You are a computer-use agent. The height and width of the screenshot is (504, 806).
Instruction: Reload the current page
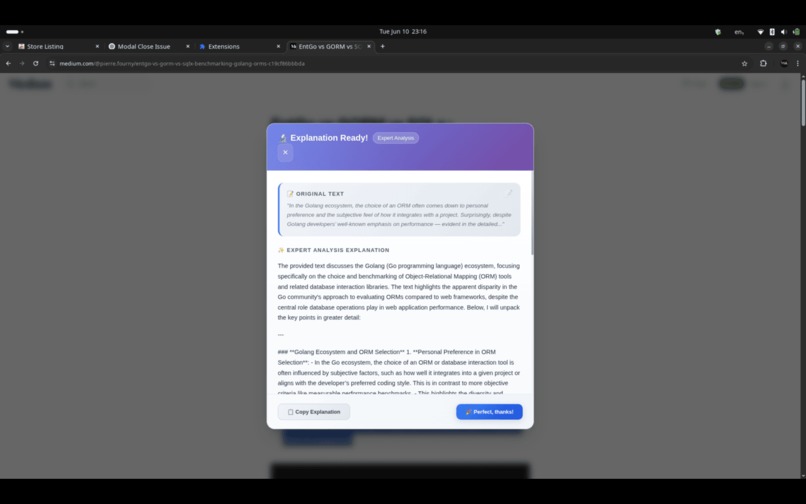[35, 64]
